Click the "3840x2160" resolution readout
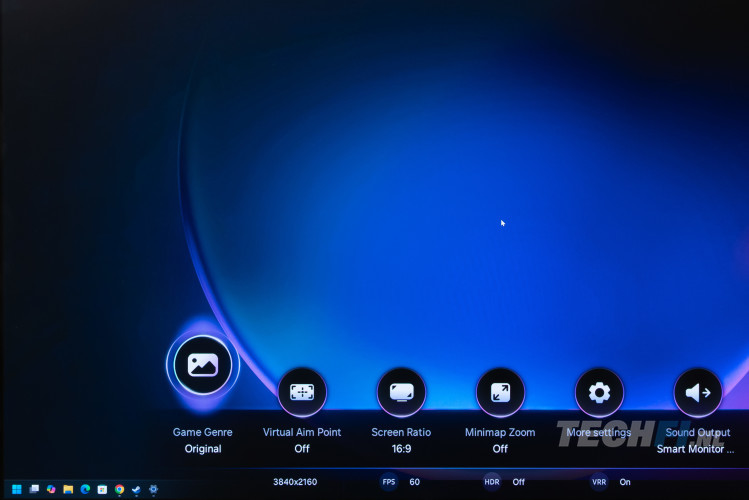Viewport: 749px width, 500px height. 295,482
